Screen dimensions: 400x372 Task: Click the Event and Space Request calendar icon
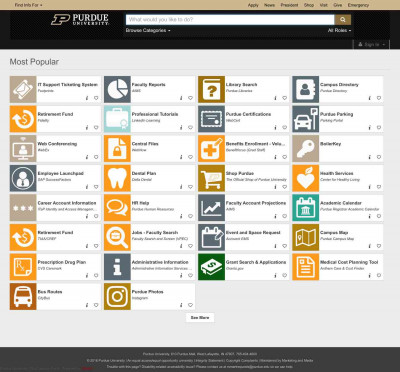(211, 237)
